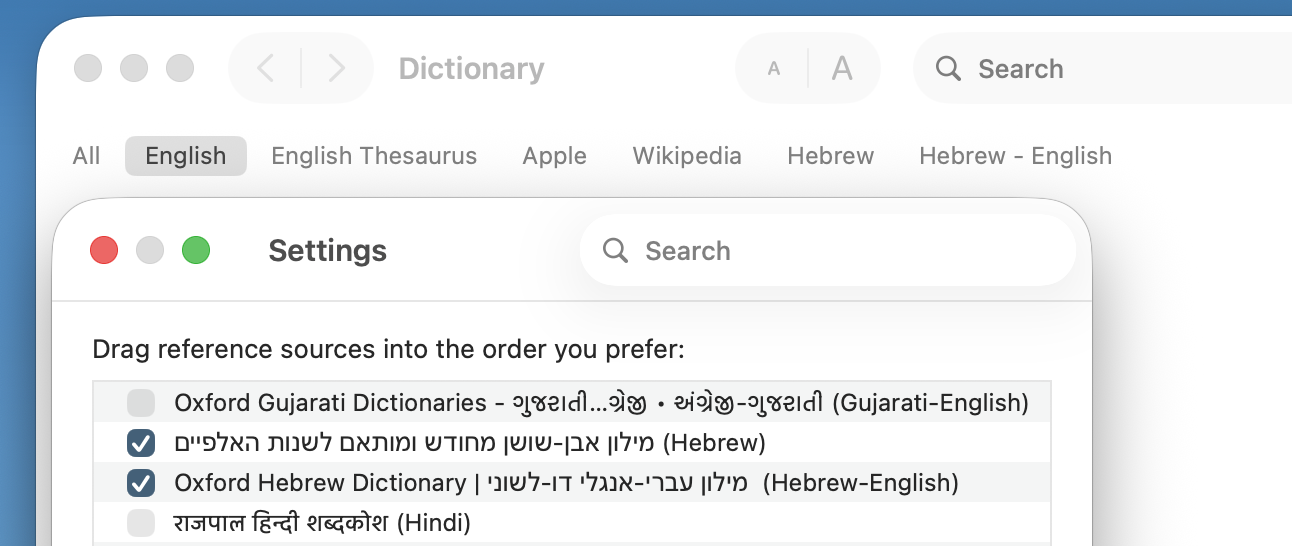Go back with the left chevron
Viewport: 1292px width, 546px height.
coord(265,69)
